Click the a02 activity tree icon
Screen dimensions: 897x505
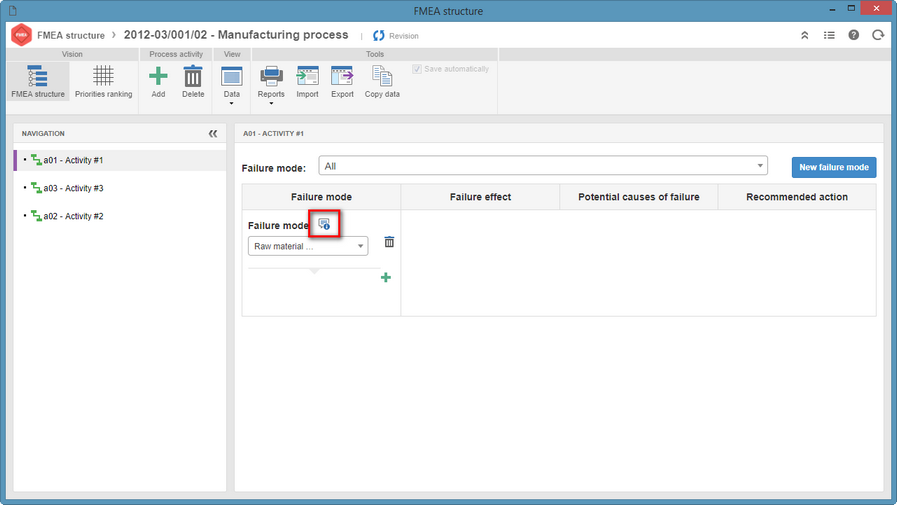[x=36, y=216]
